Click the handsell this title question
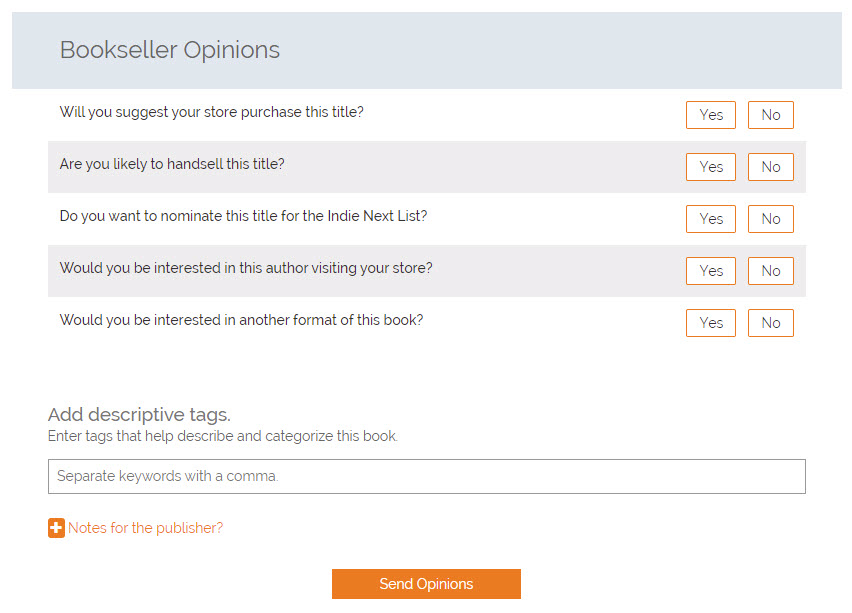Screen dimensions: 852x613 [172, 164]
